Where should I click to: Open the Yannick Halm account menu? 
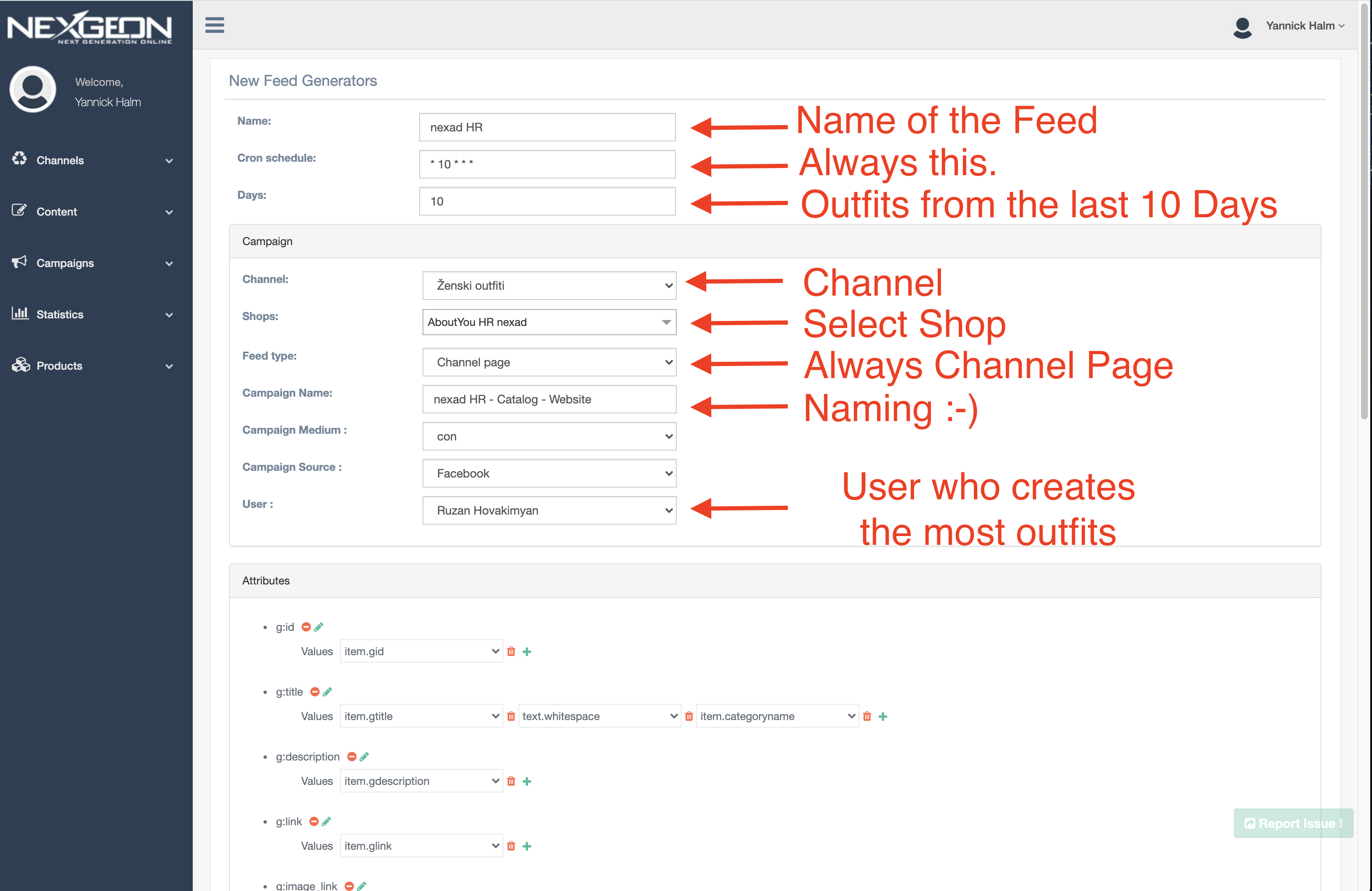pyautogui.click(x=1305, y=25)
